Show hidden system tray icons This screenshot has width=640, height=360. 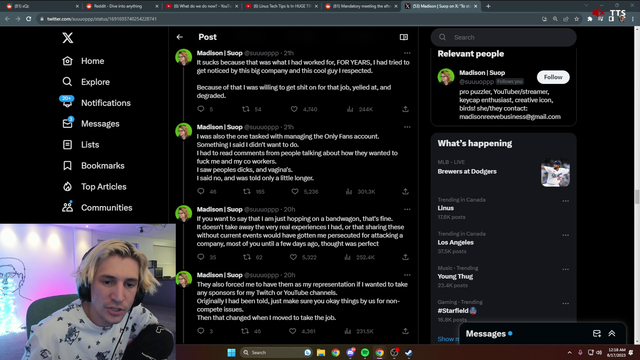[569, 352]
